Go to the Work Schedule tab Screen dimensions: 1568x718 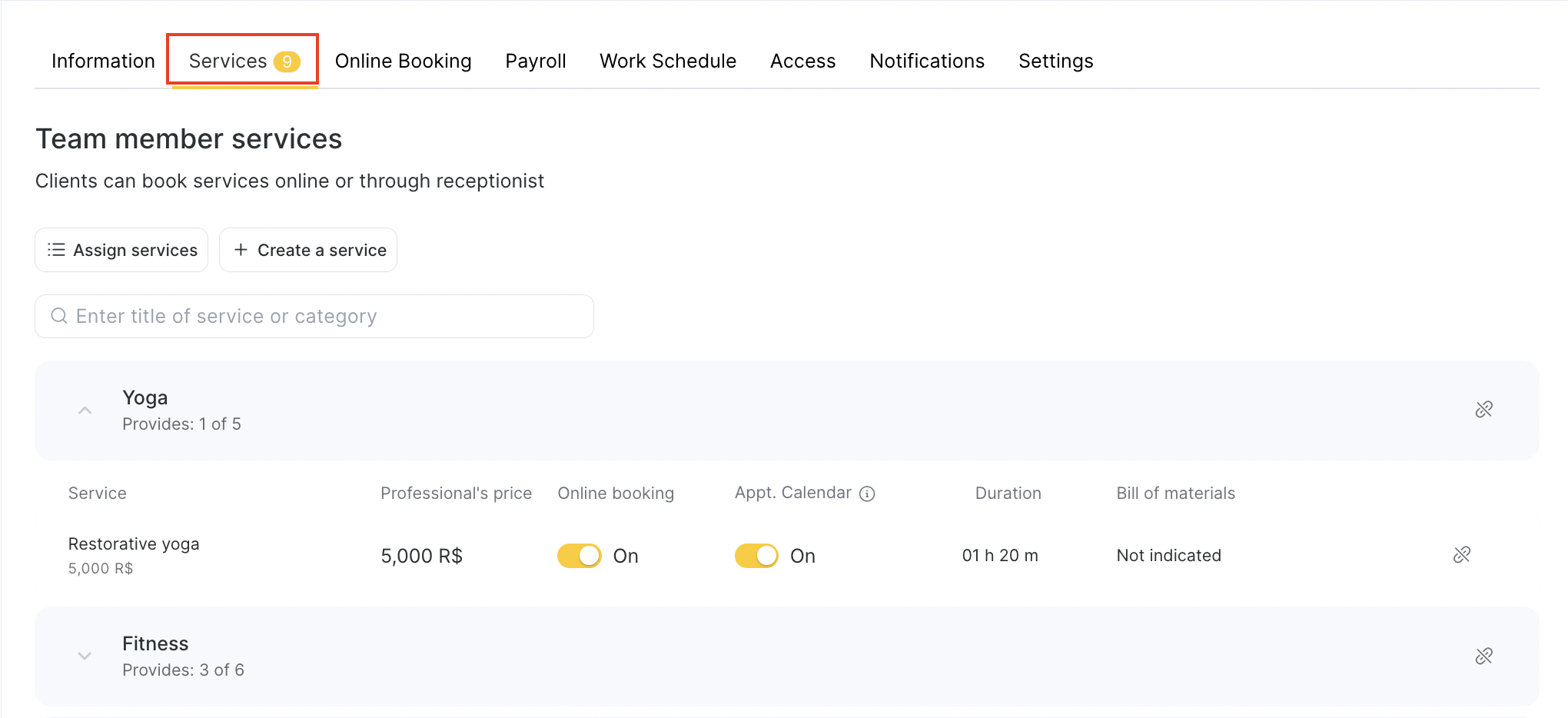tap(667, 61)
